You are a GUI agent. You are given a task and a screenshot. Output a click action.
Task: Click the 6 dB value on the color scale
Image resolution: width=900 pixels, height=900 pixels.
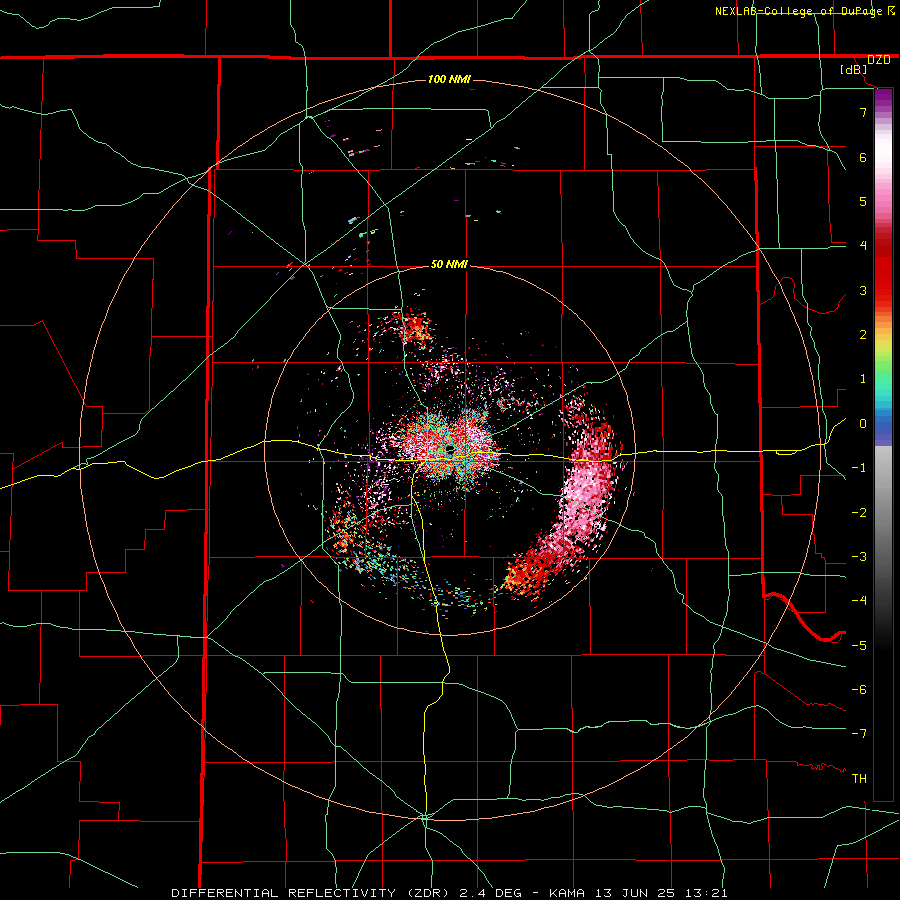[863, 157]
